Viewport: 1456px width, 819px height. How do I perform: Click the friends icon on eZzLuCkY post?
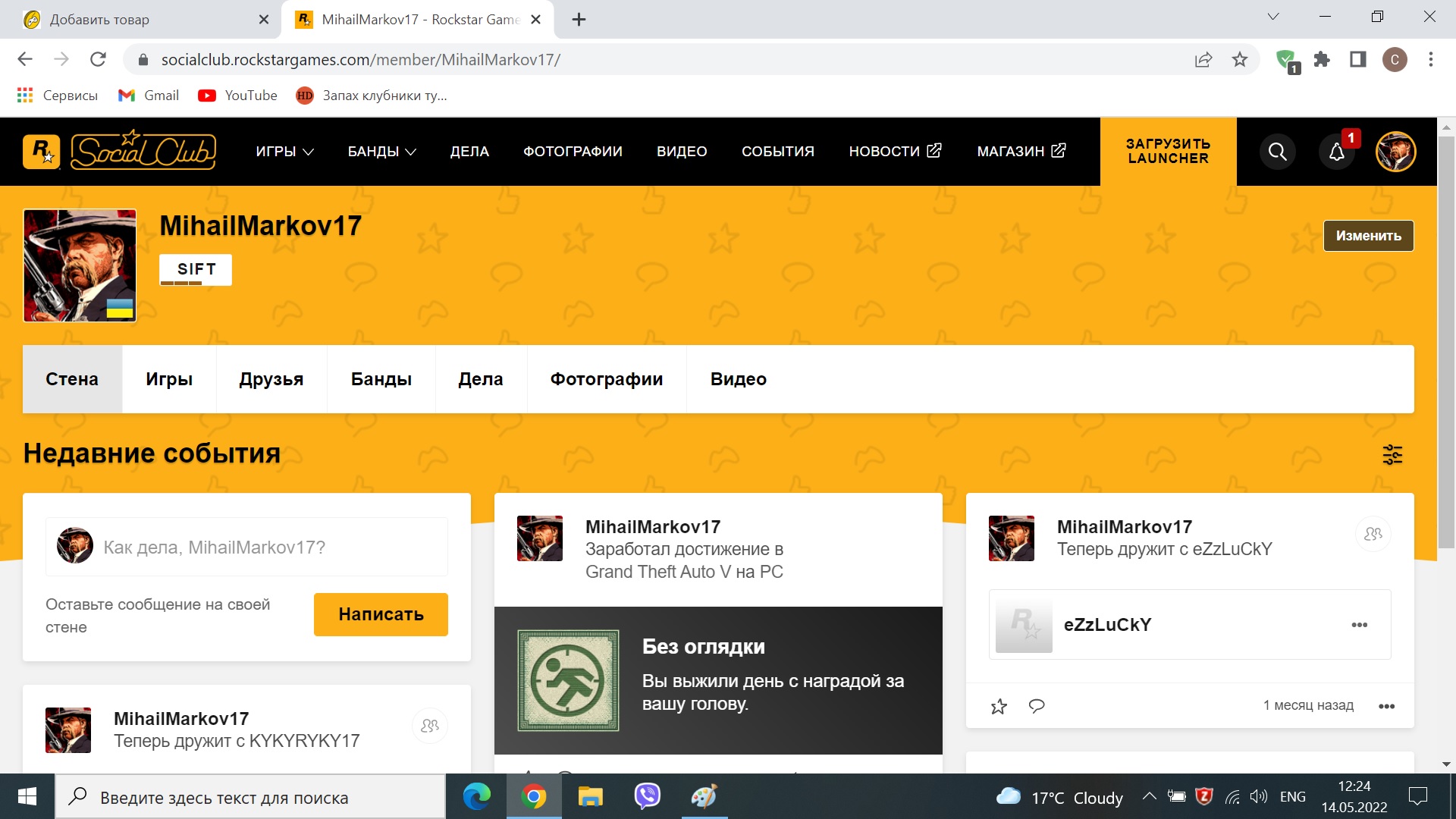click(x=1373, y=534)
